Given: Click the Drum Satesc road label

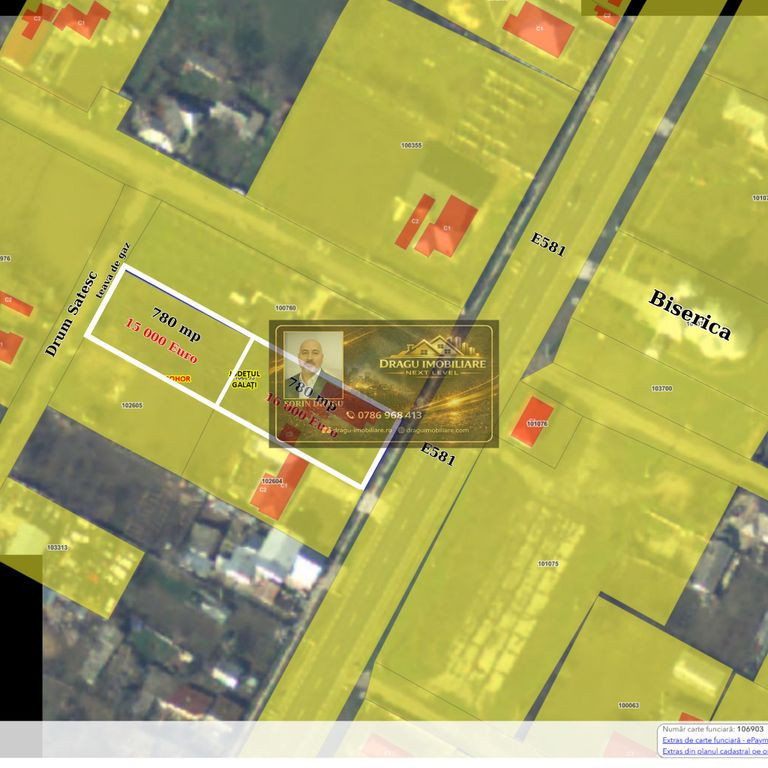Looking at the screenshot, I should click(70, 315).
